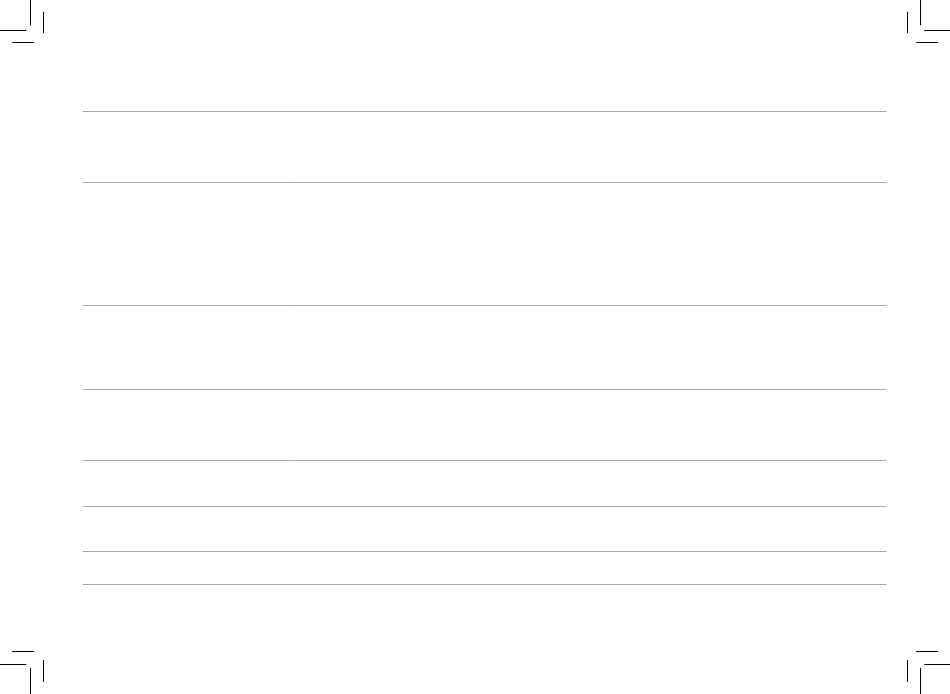The height and width of the screenshot is (694, 950).
Task: Click inside the sixth blank table row
Action: coord(484,529)
